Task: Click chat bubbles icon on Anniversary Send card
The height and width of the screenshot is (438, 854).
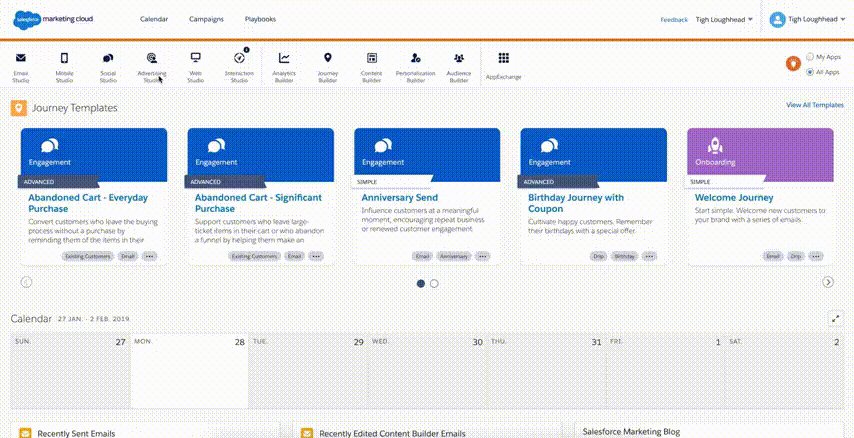Action: pos(383,145)
